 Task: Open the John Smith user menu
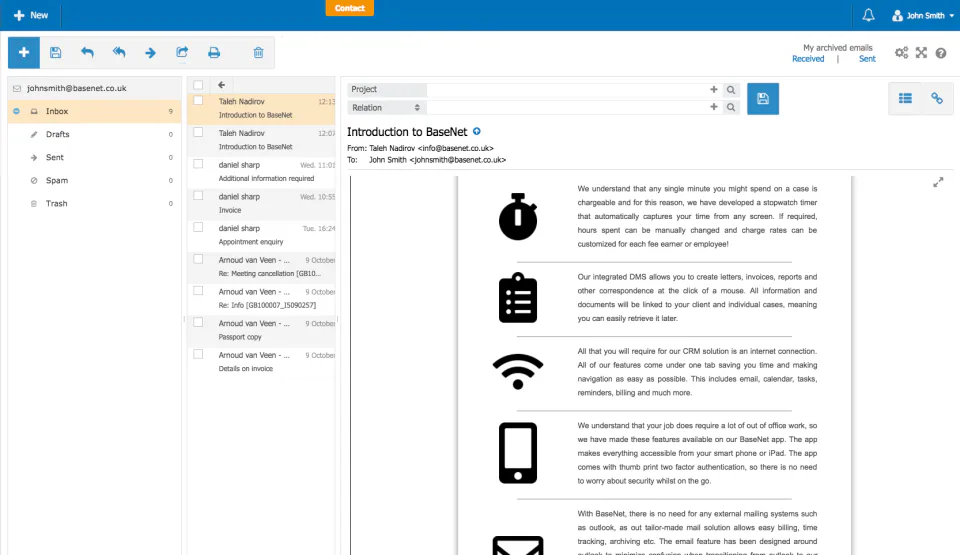click(923, 15)
